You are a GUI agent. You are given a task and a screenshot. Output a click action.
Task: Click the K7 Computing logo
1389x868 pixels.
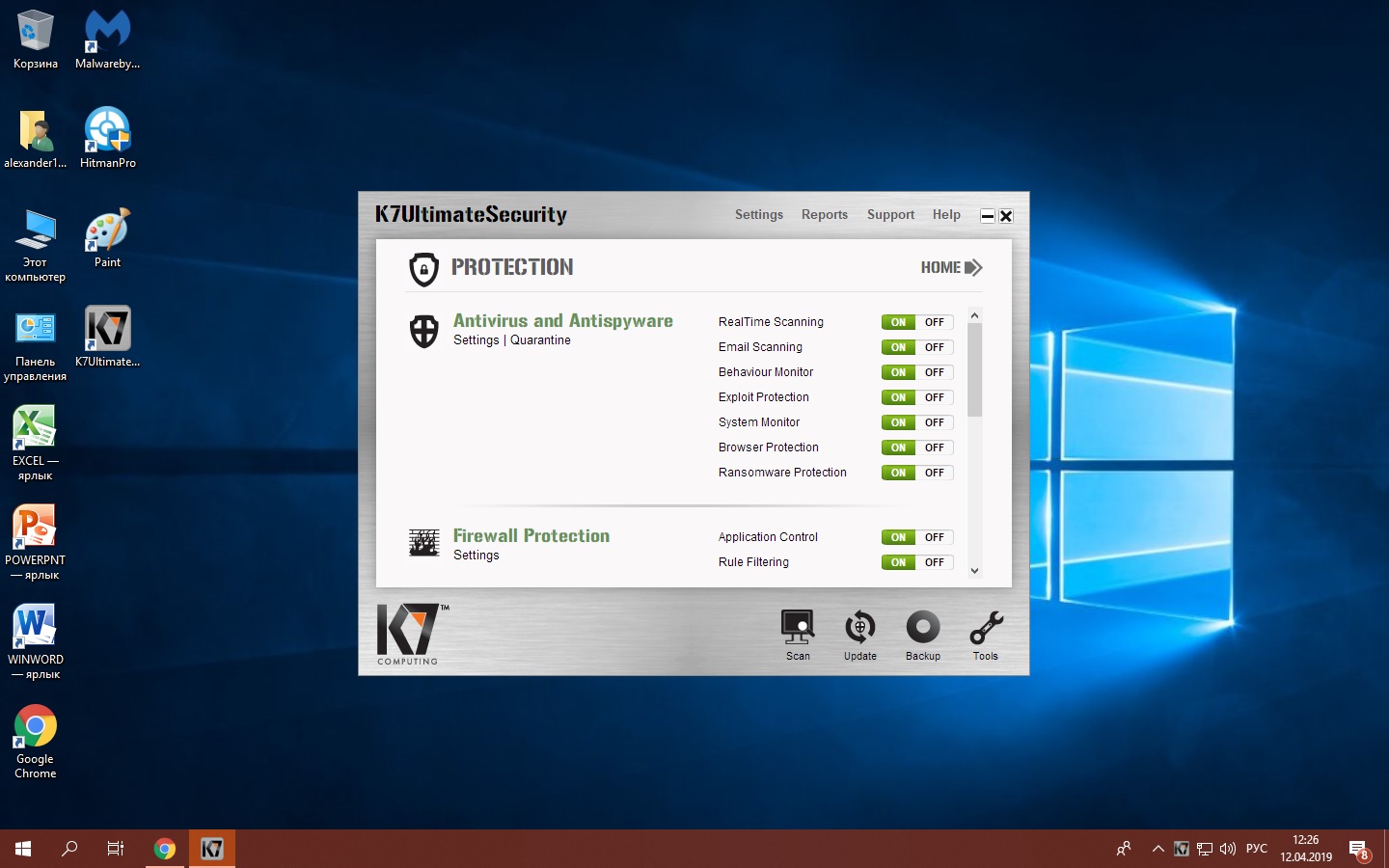tap(412, 634)
